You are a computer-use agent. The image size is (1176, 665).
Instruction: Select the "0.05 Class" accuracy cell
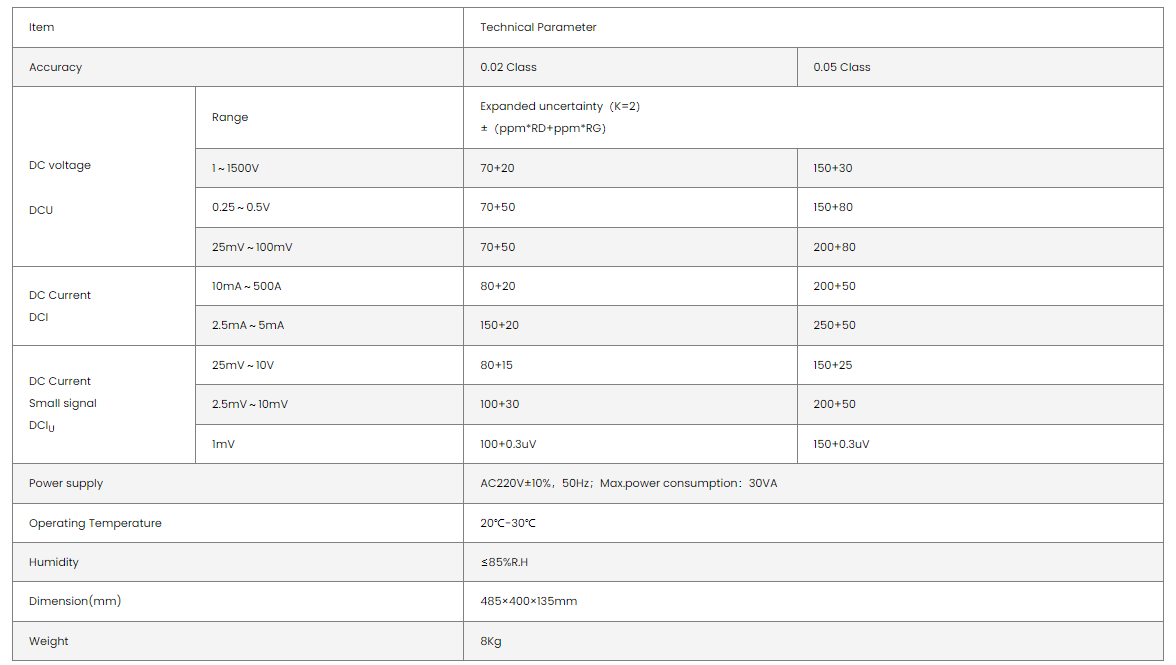[842, 67]
